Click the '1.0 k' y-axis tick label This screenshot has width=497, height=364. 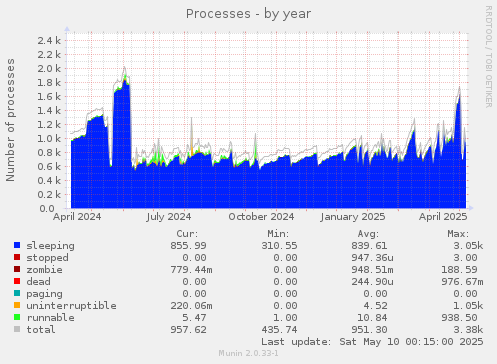49,138
